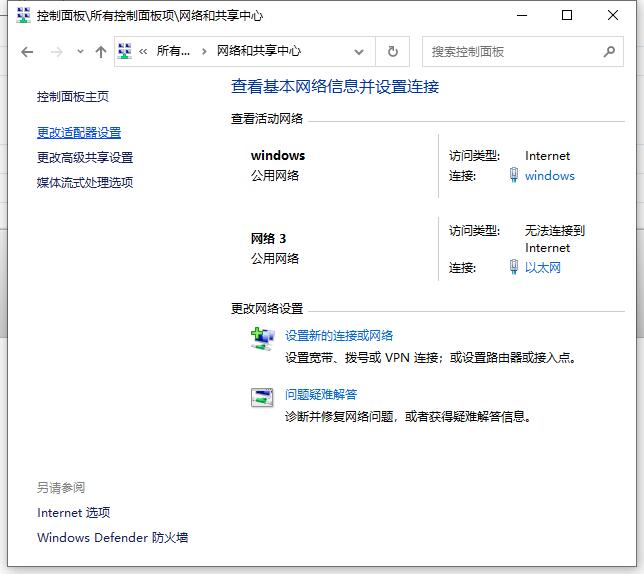Click the new connection setup icon

[262, 339]
